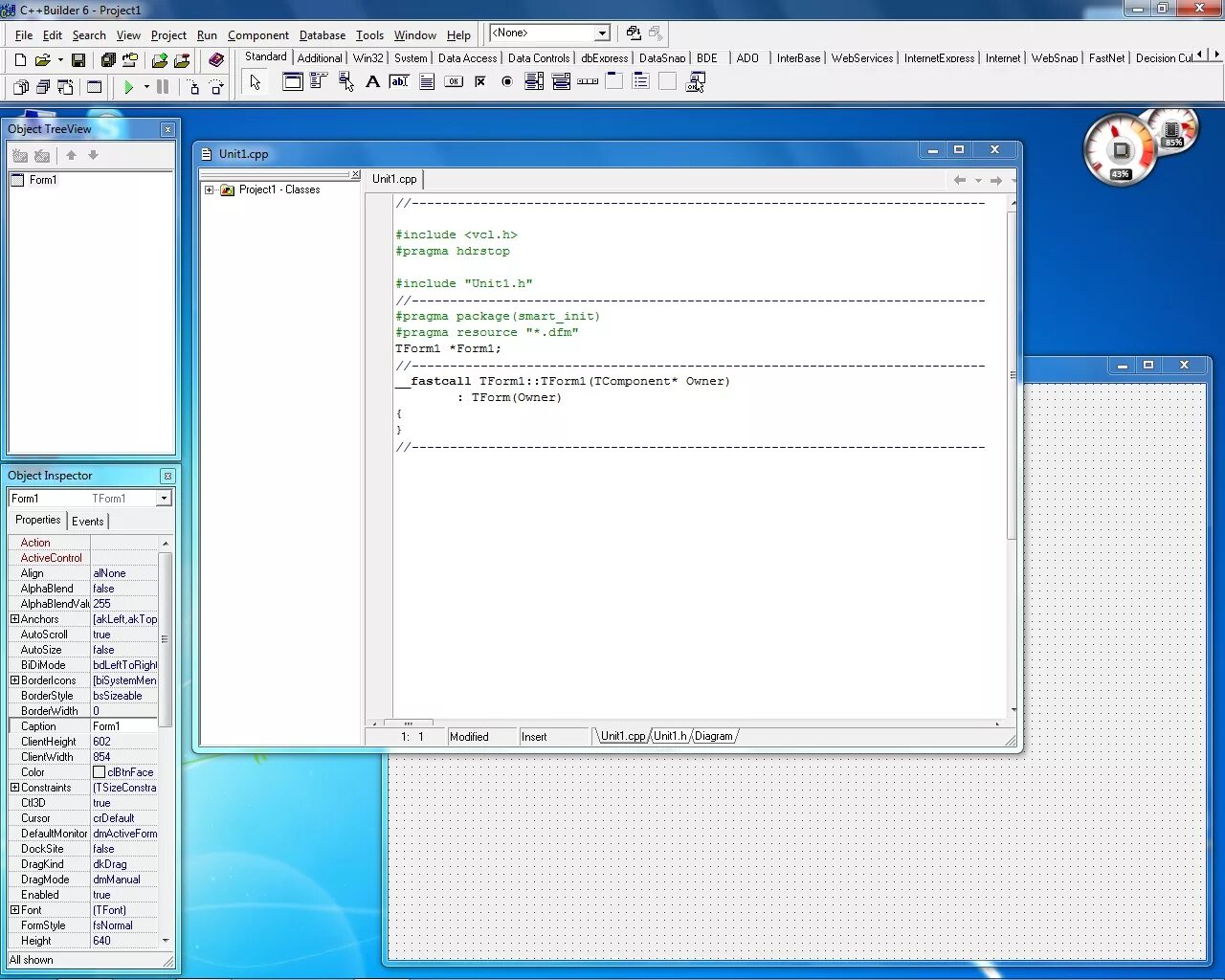Switch to Diagram tab at editor bottom
The width and height of the screenshot is (1225, 980).
coord(714,736)
